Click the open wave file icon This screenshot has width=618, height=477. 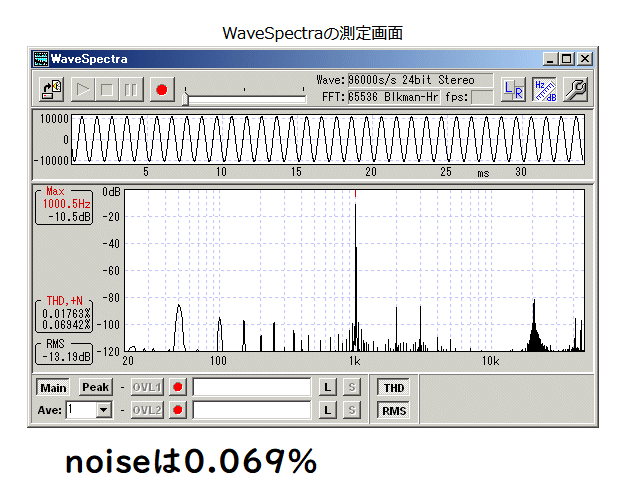coord(51,90)
